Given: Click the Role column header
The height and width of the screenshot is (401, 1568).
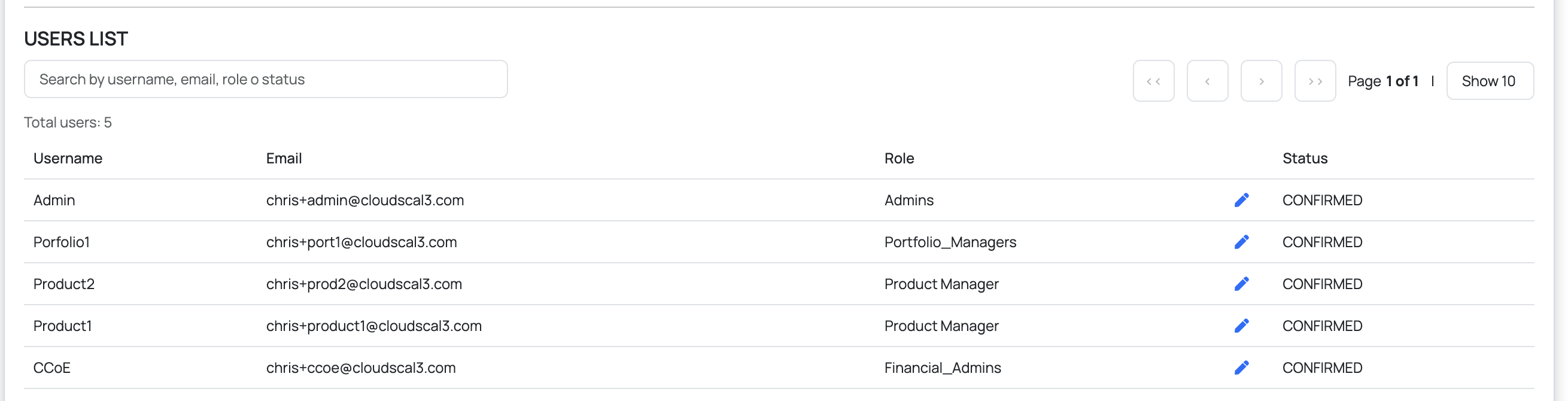Looking at the screenshot, I should click(898, 158).
